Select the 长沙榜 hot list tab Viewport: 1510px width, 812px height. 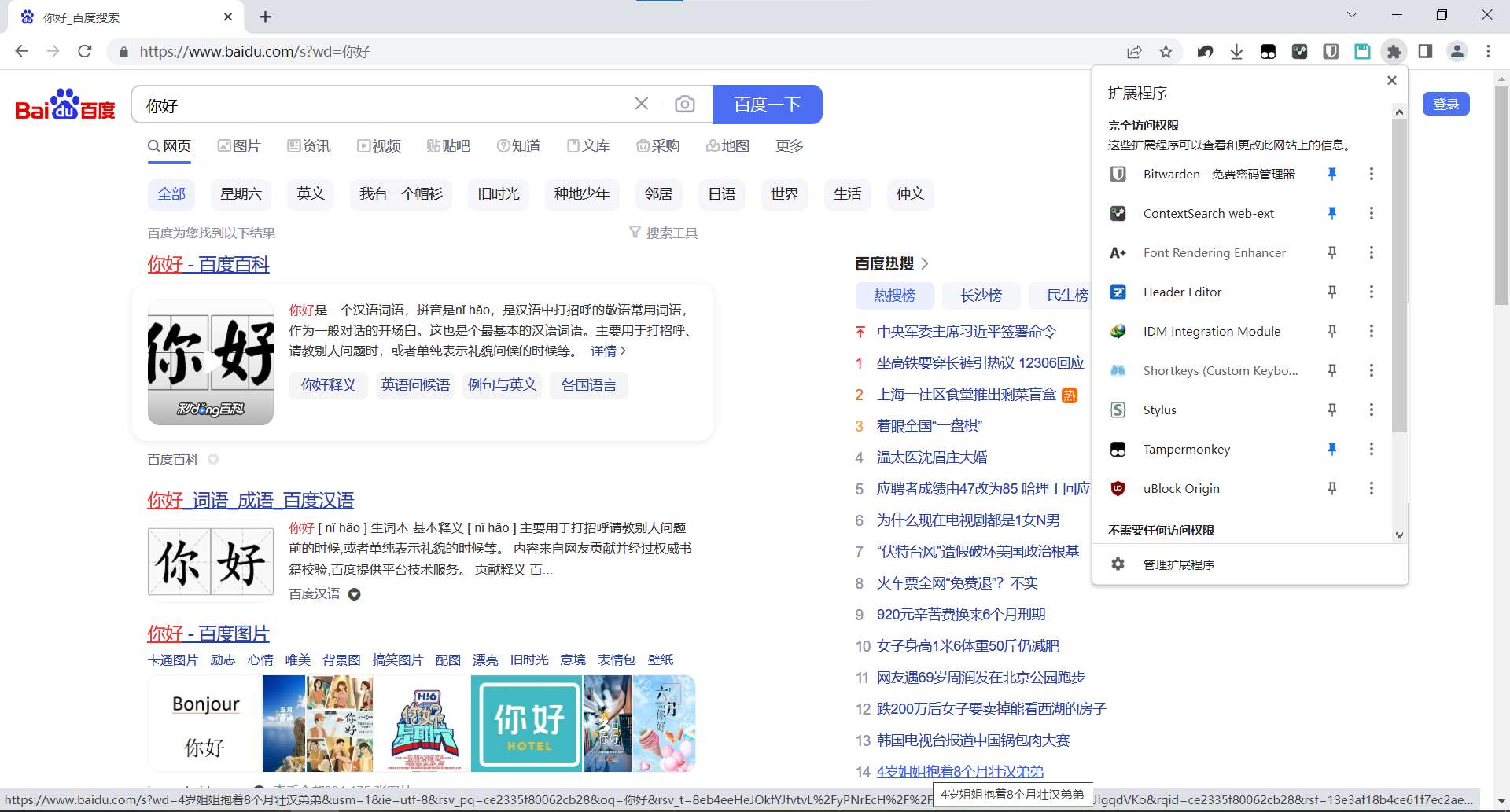[981, 296]
